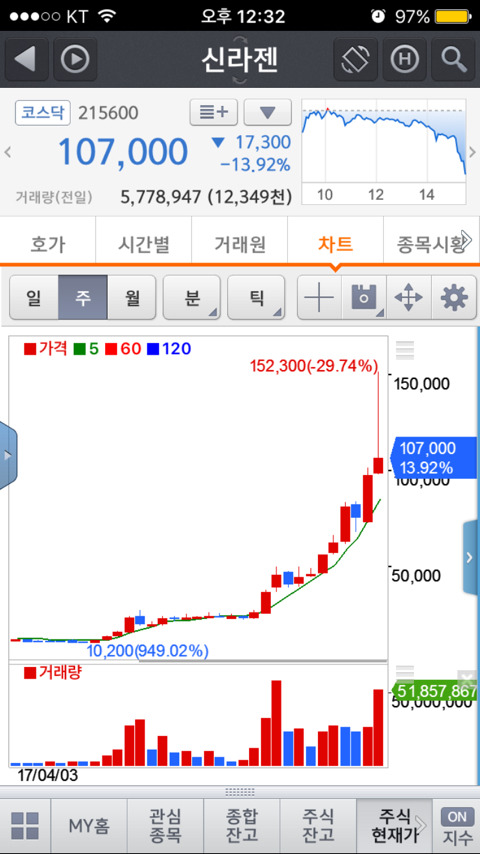Screen dimensions: 480x854
Task: Tap the 5 moving average legend
Action: point(87,349)
